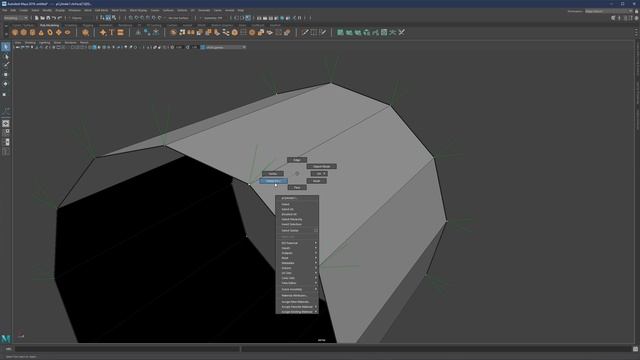Screen dimensions: 640x360
Task: Open the Modeling menu set dropdown
Action: click(16, 18)
